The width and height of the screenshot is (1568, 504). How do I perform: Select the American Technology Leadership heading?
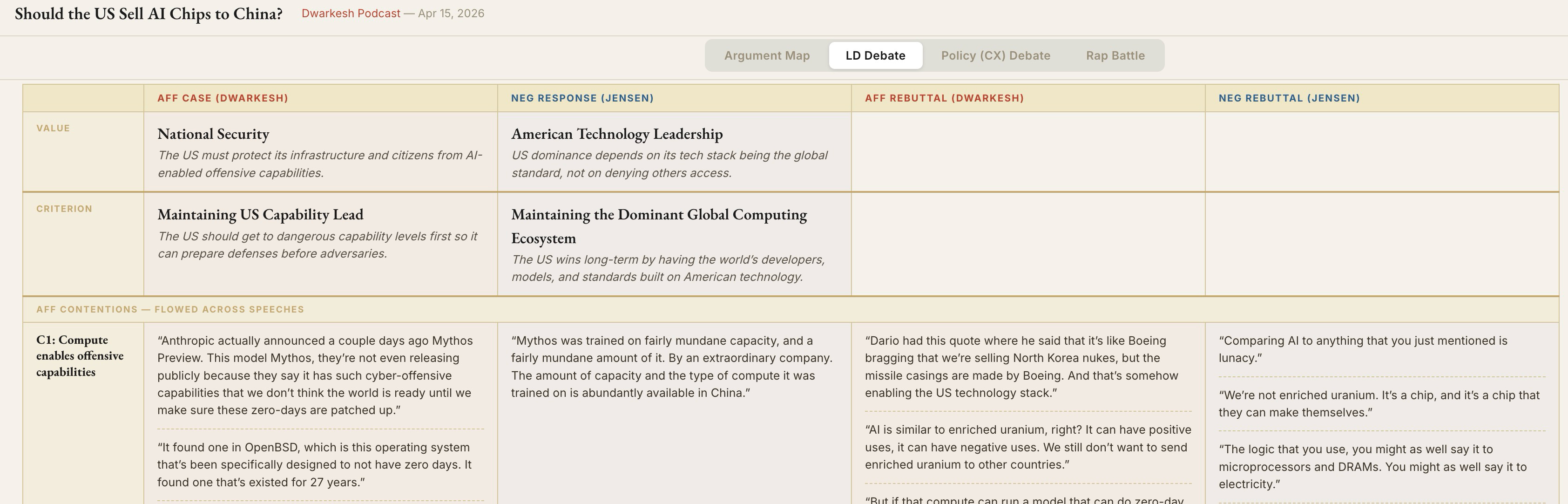pos(616,134)
